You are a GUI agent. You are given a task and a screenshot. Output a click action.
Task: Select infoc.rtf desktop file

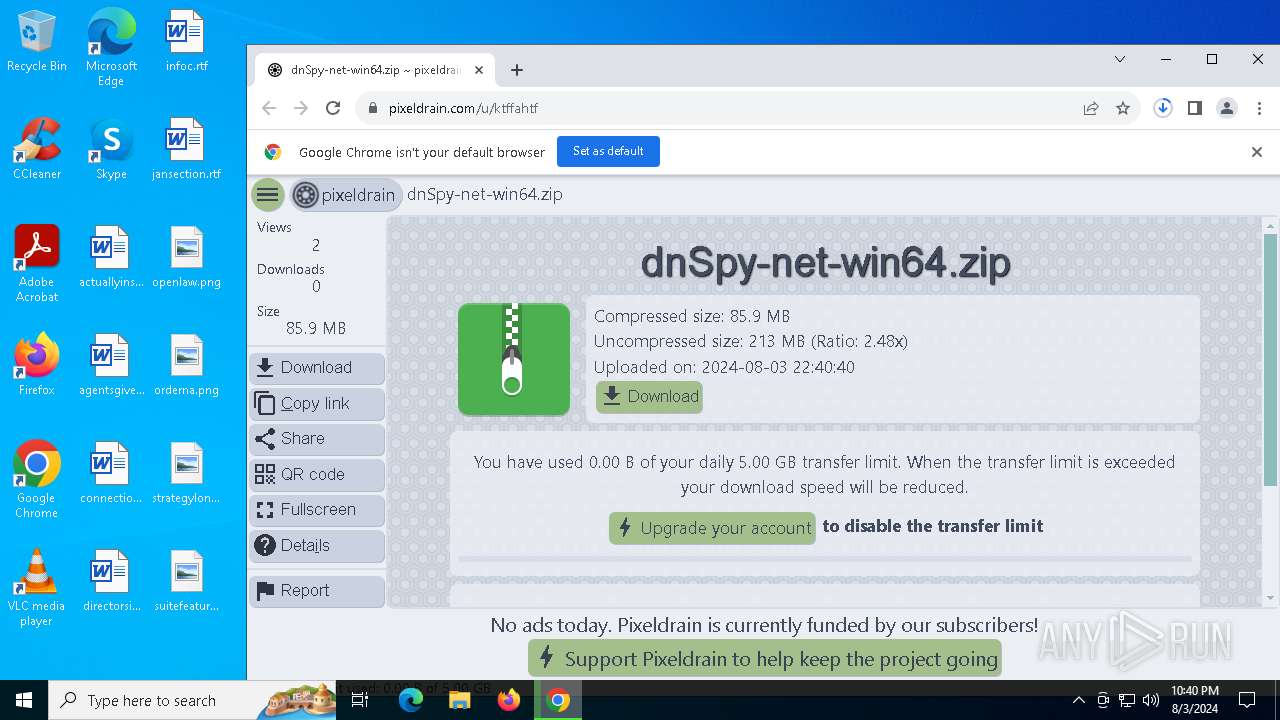pyautogui.click(x=186, y=42)
